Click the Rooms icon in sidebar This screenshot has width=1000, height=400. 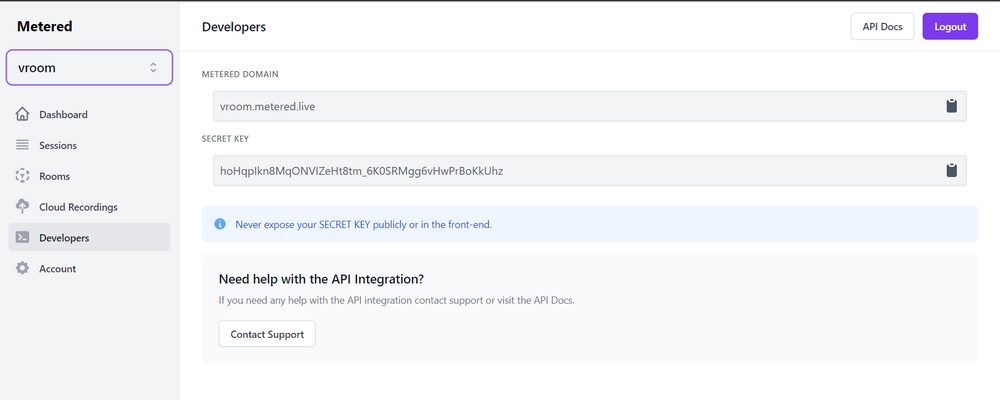22,176
